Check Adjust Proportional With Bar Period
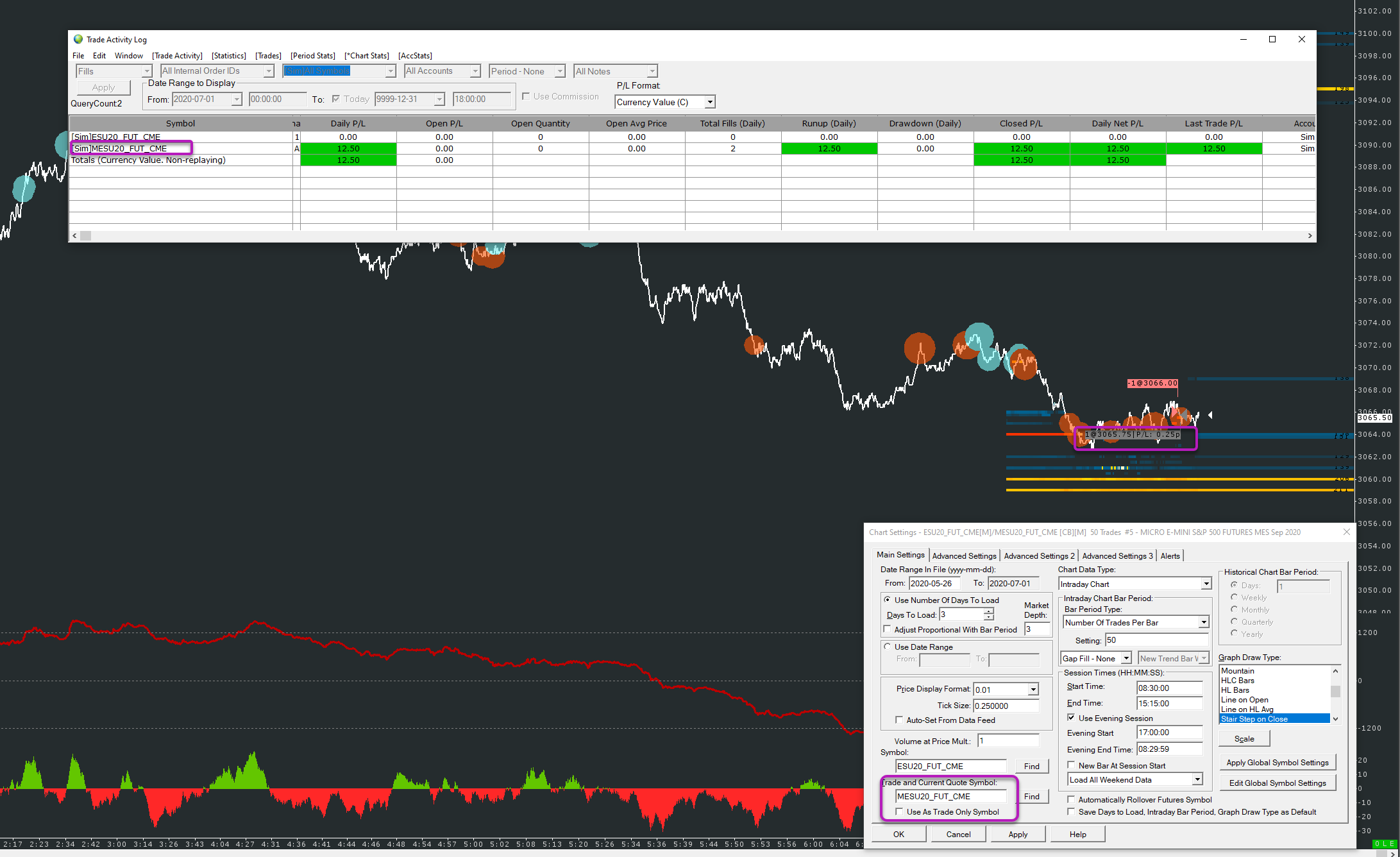Image resolution: width=1400 pixels, height=857 pixels. click(888, 629)
